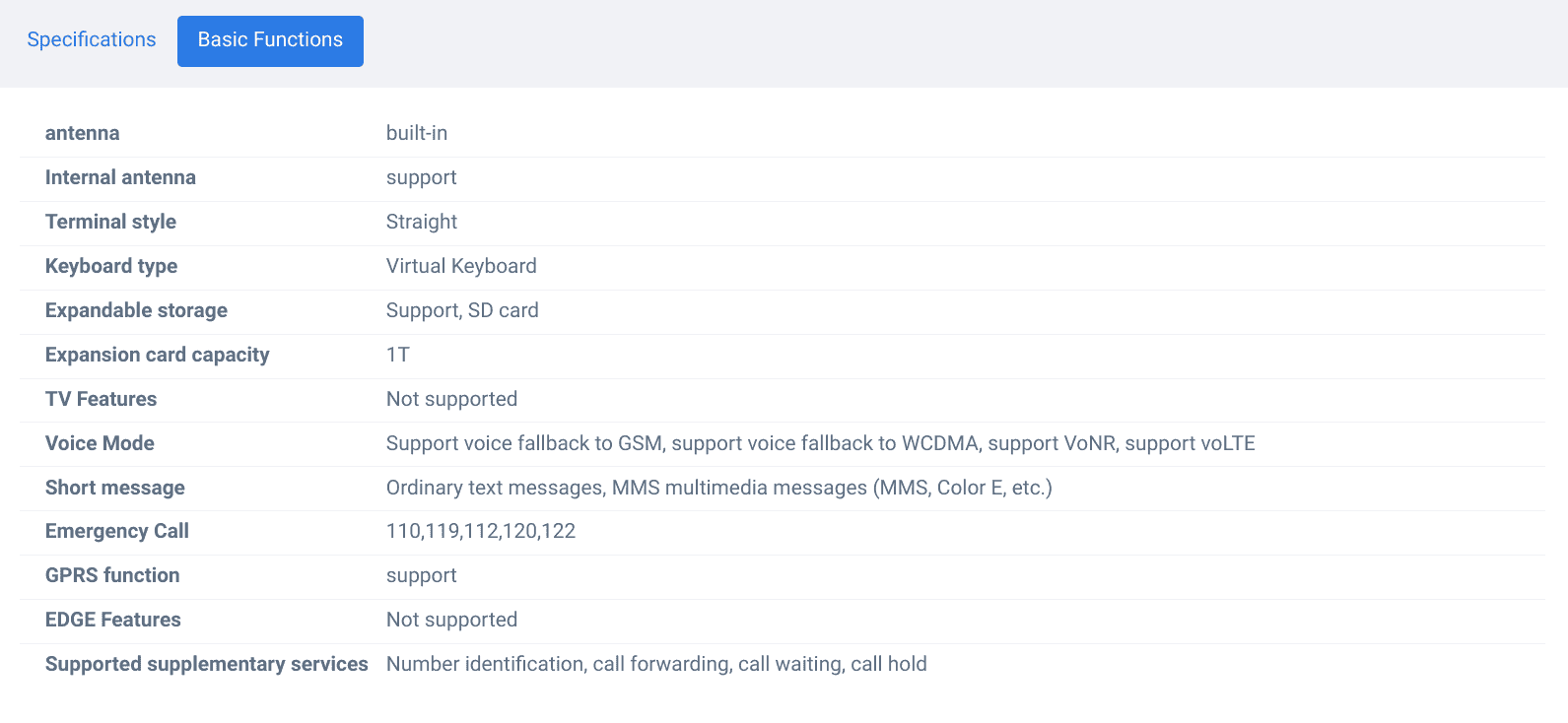Image resolution: width=1568 pixels, height=723 pixels.
Task: Select the Terminal style row label
Action: tap(110, 222)
